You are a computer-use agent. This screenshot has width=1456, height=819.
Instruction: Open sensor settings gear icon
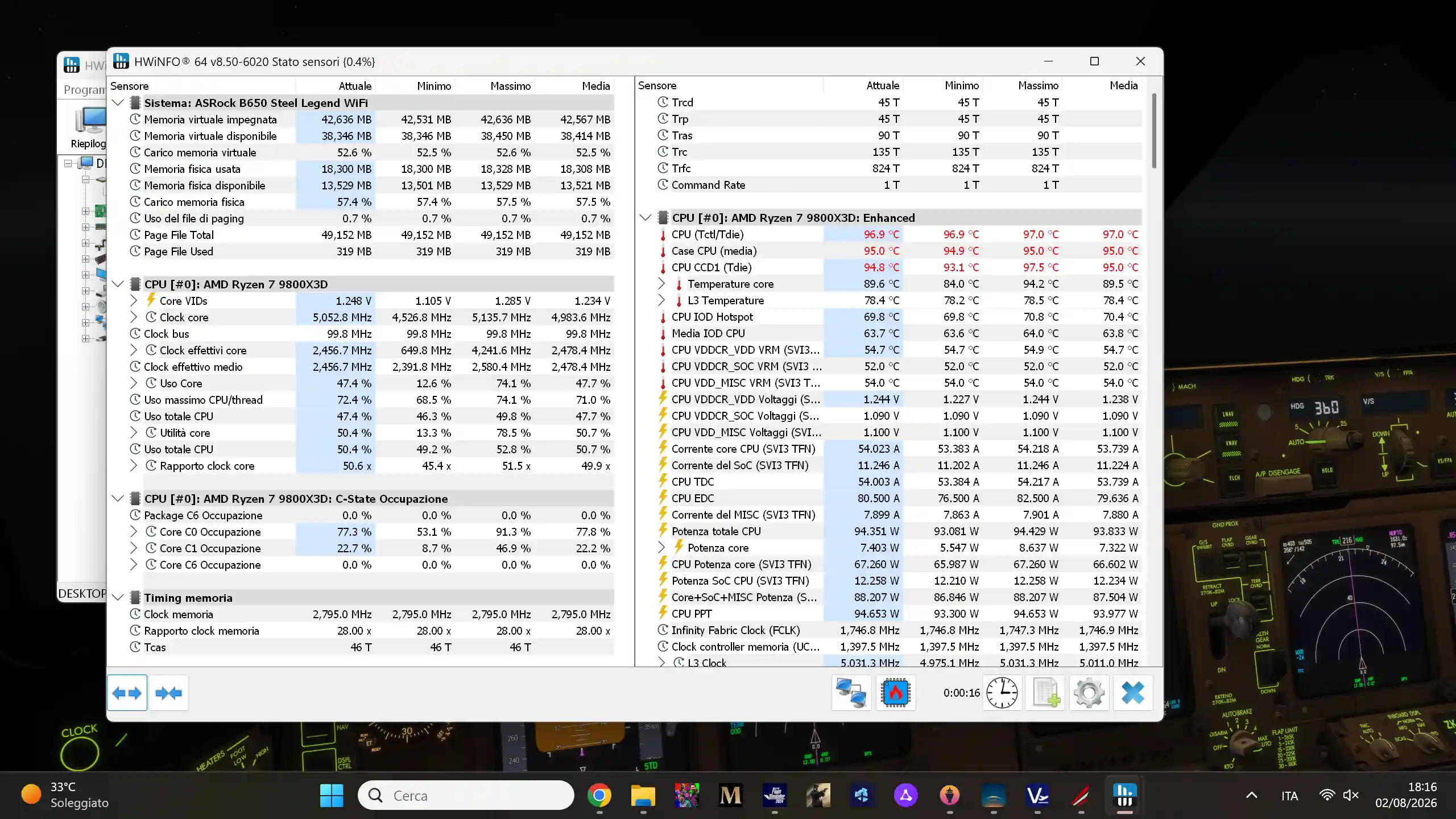pos(1089,693)
